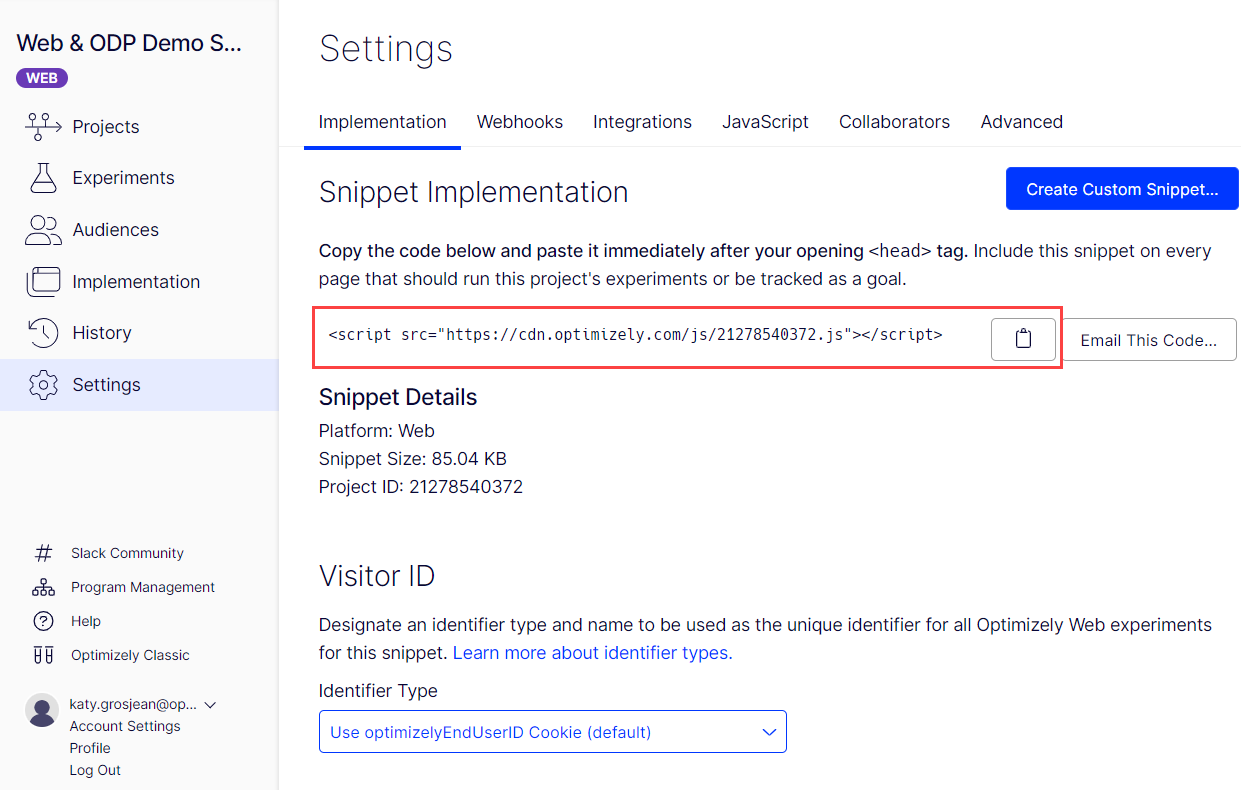Click the Settings page title
The image size is (1241, 790).
386,49
